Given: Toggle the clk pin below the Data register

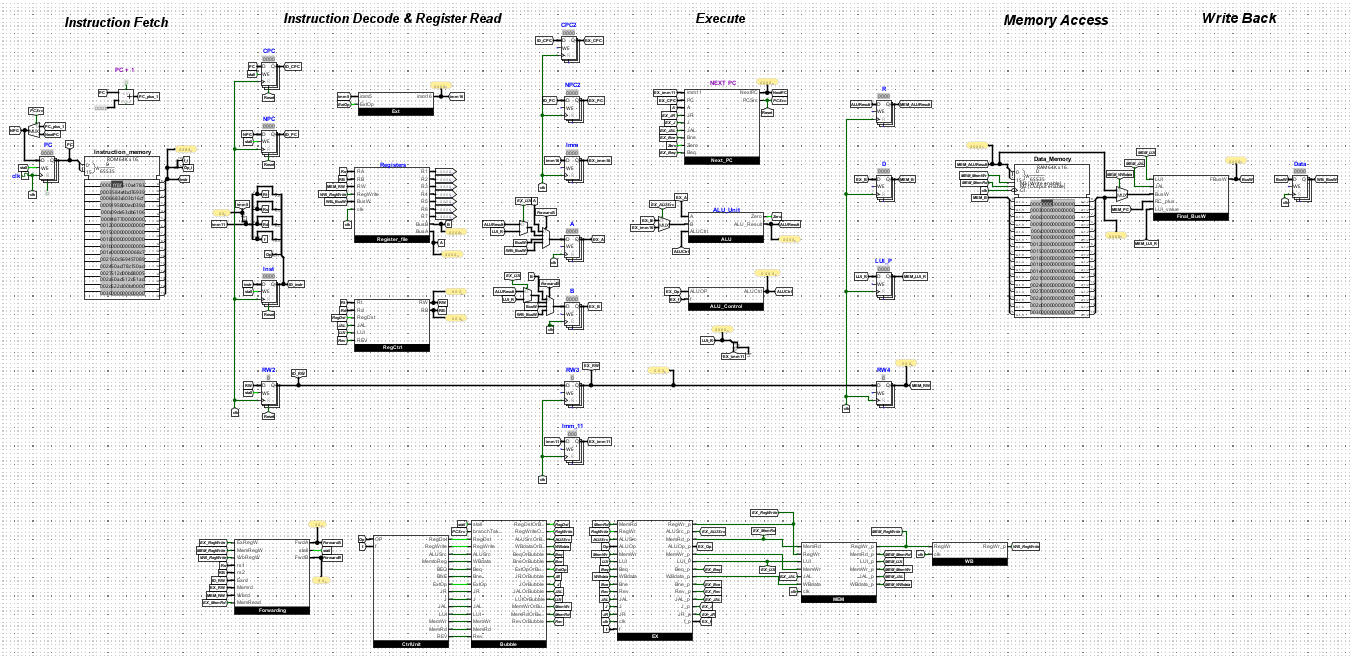Looking at the screenshot, I should coord(1285,202).
